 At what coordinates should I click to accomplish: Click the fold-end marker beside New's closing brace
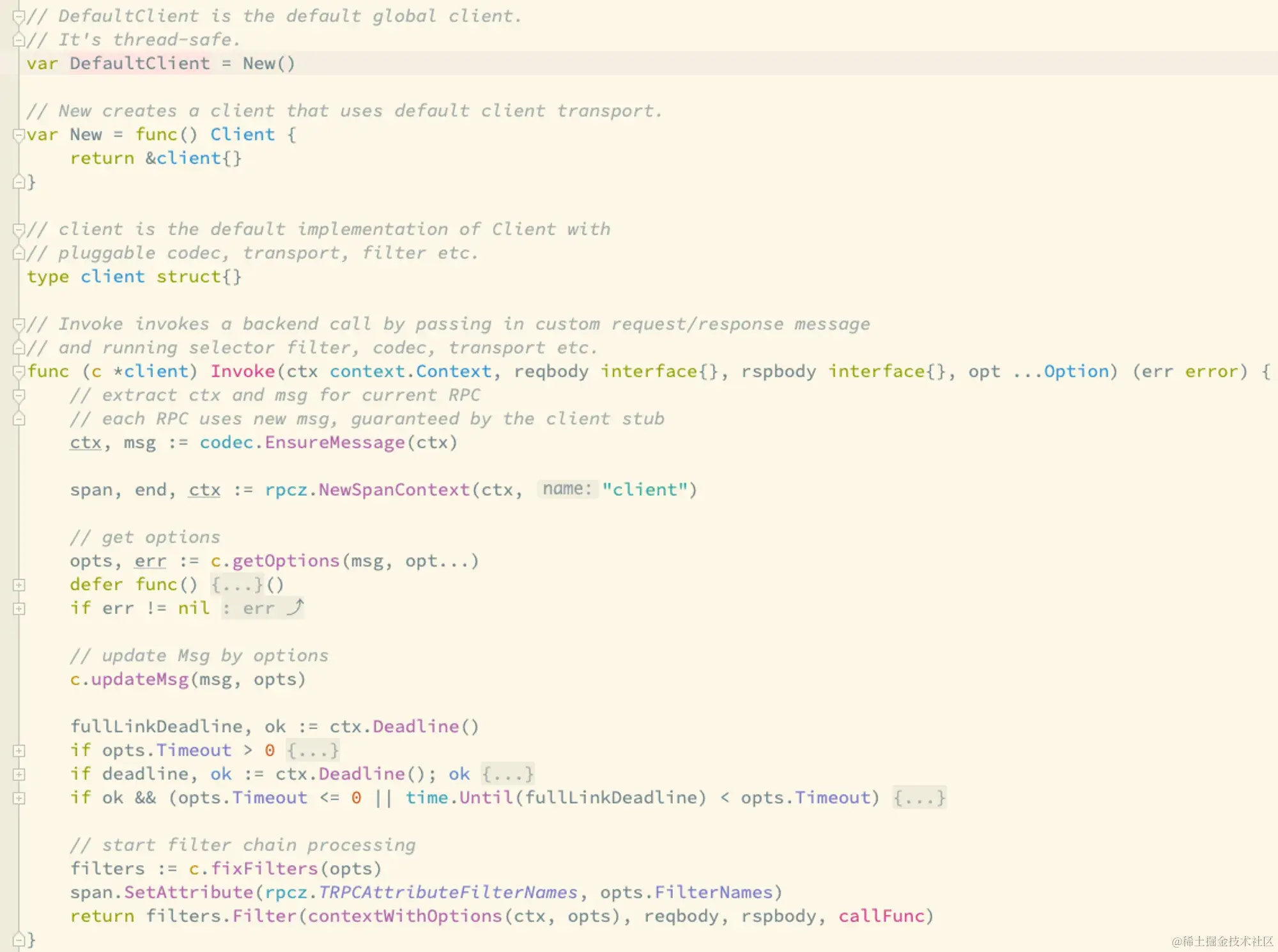pos(19,182)
